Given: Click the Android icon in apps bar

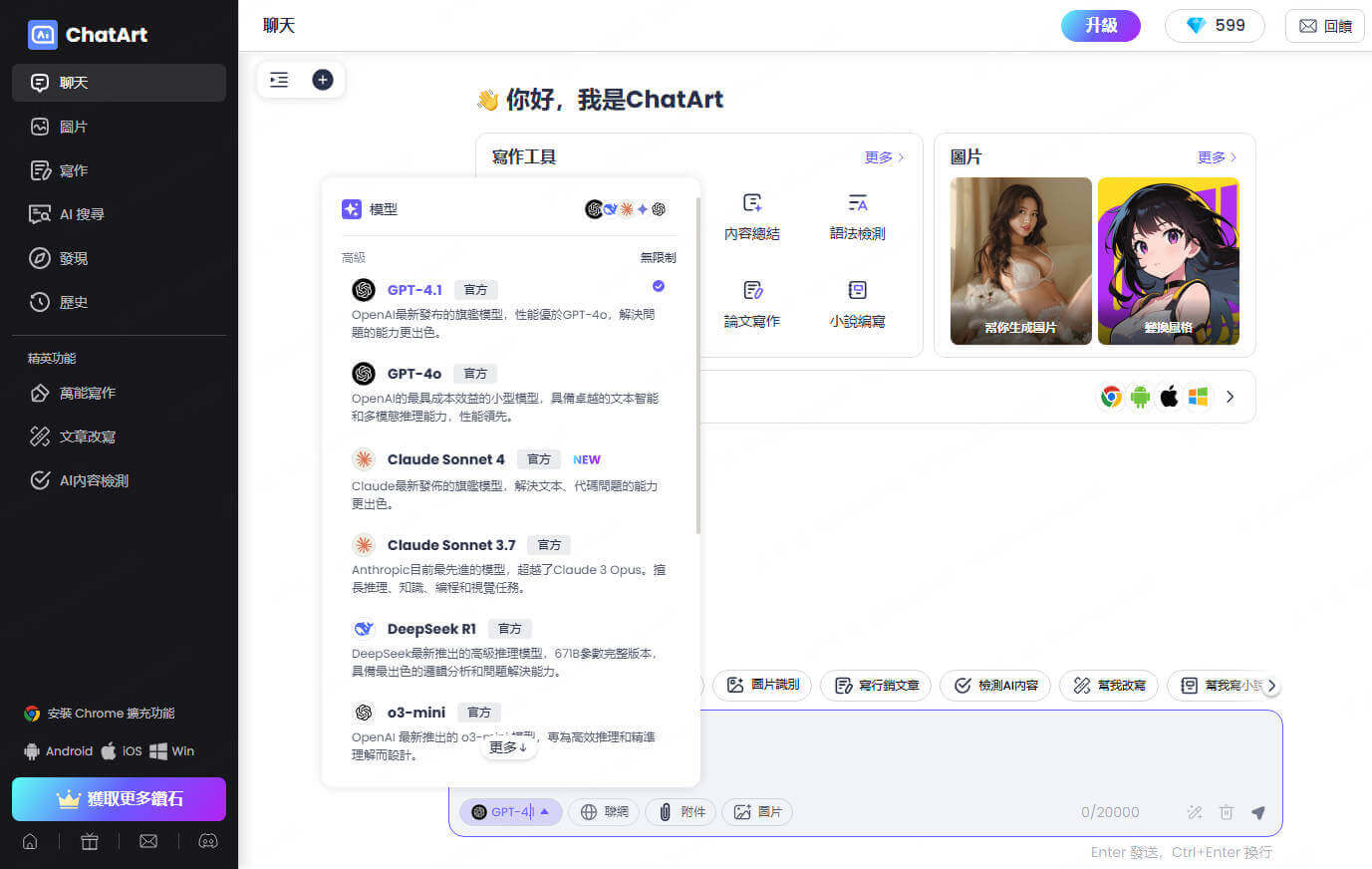Looking at the screenshot, I should (x=1140, y=397).
